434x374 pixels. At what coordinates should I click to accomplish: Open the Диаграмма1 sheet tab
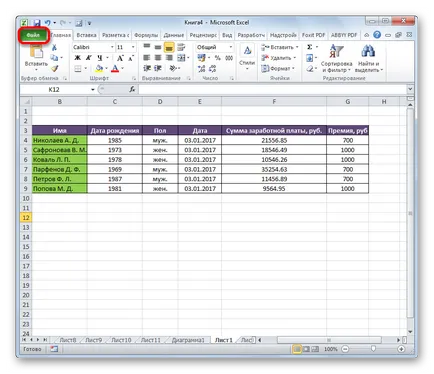[188, 340]
